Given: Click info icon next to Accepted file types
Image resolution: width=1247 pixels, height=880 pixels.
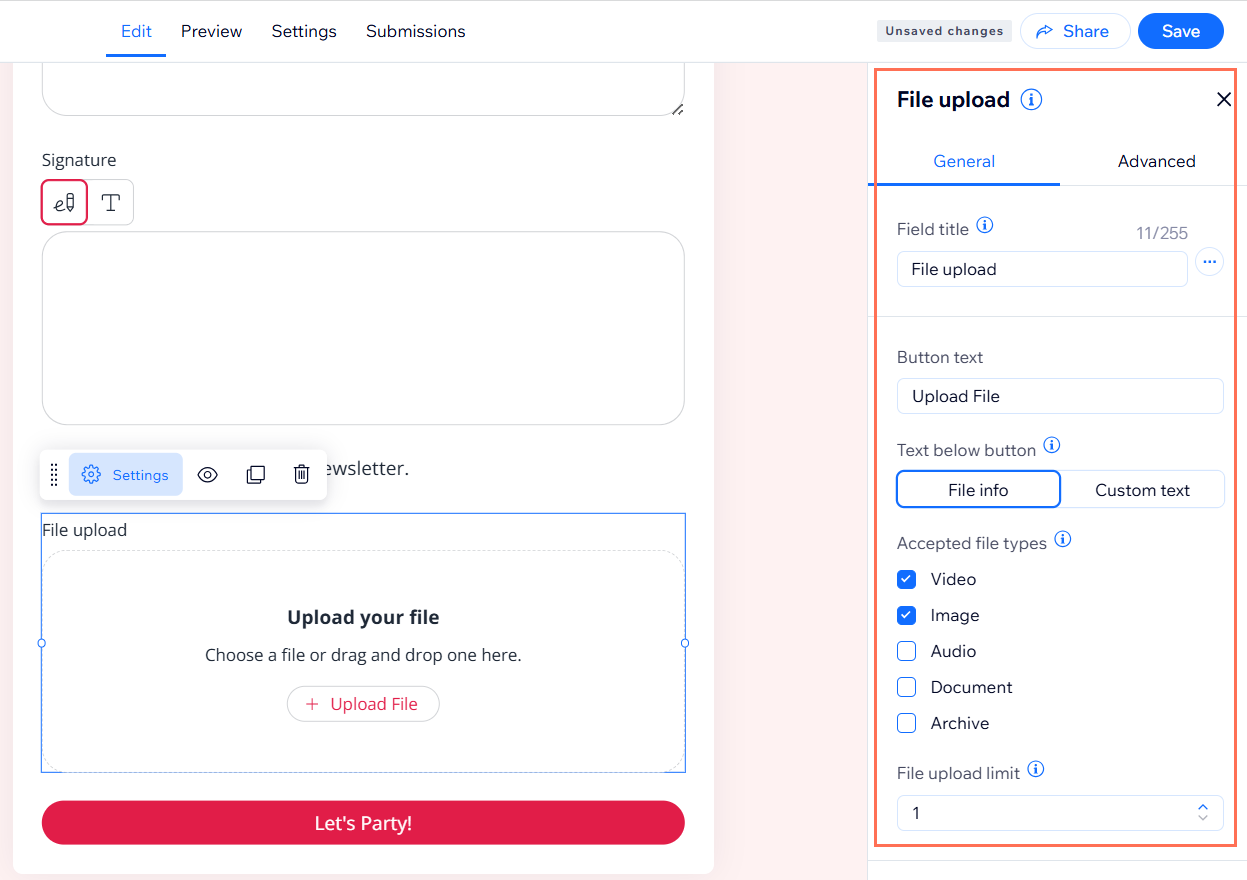Looking at the screenshot, I should tap(1063, 540).
